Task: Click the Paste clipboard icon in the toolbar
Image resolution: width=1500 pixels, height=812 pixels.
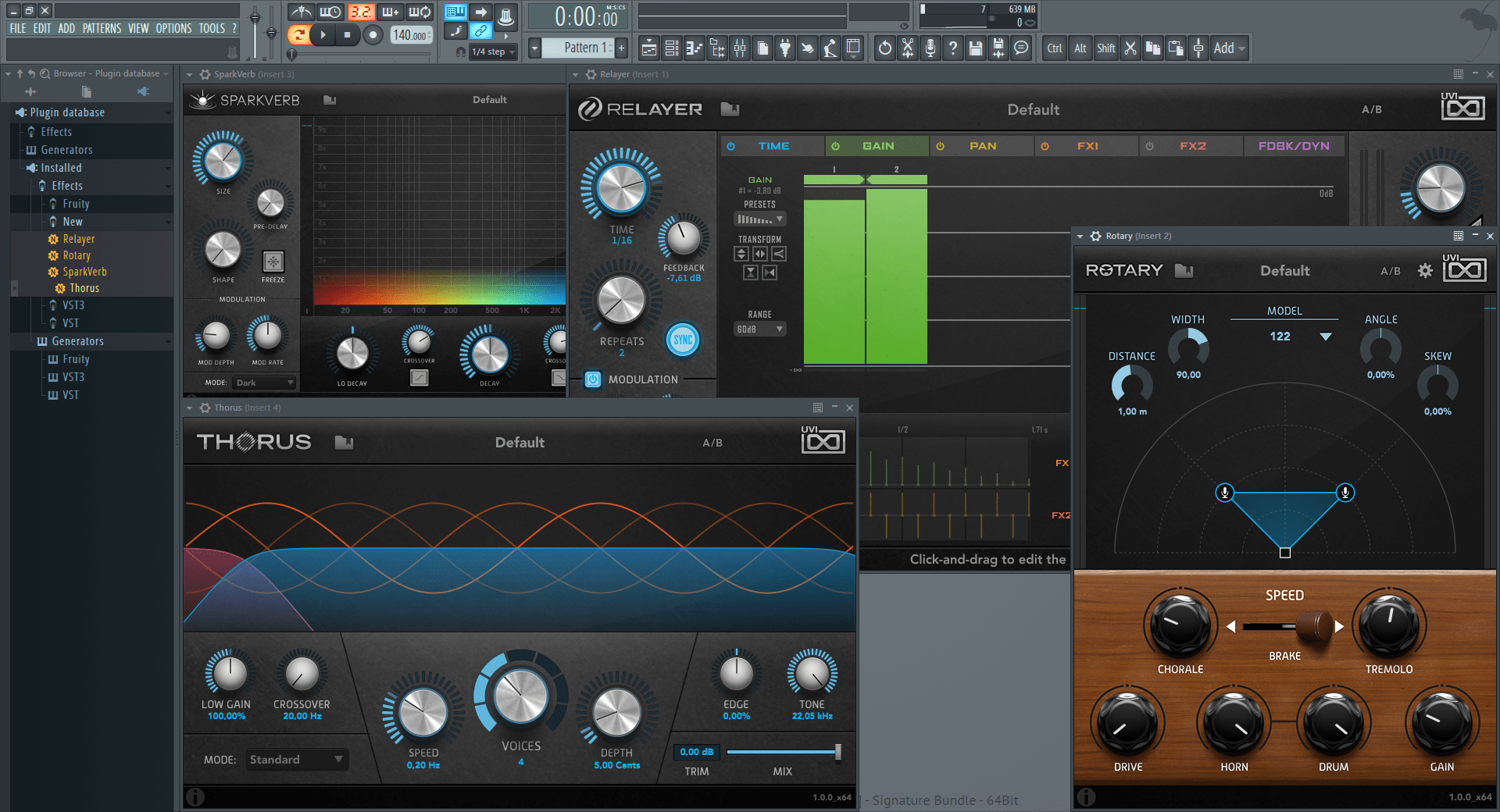Action: (x=1175, y=48)
